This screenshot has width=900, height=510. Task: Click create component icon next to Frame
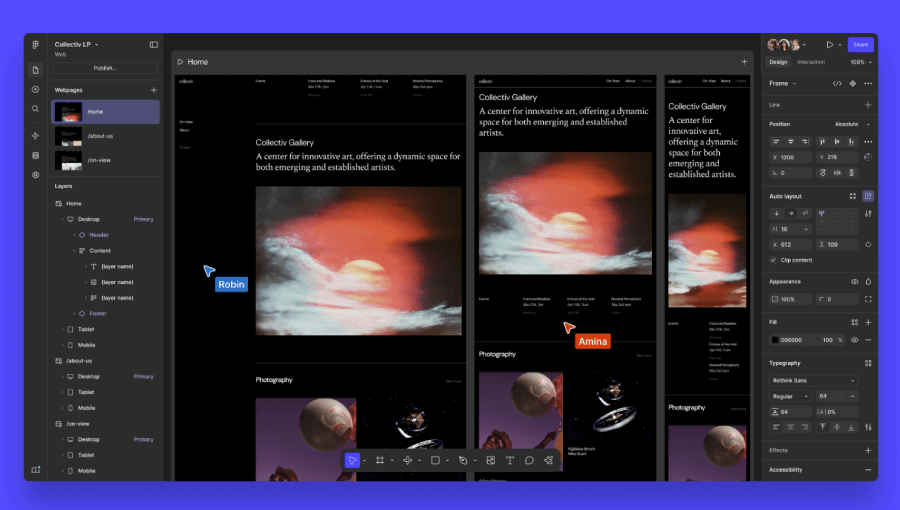pos(853,84)
